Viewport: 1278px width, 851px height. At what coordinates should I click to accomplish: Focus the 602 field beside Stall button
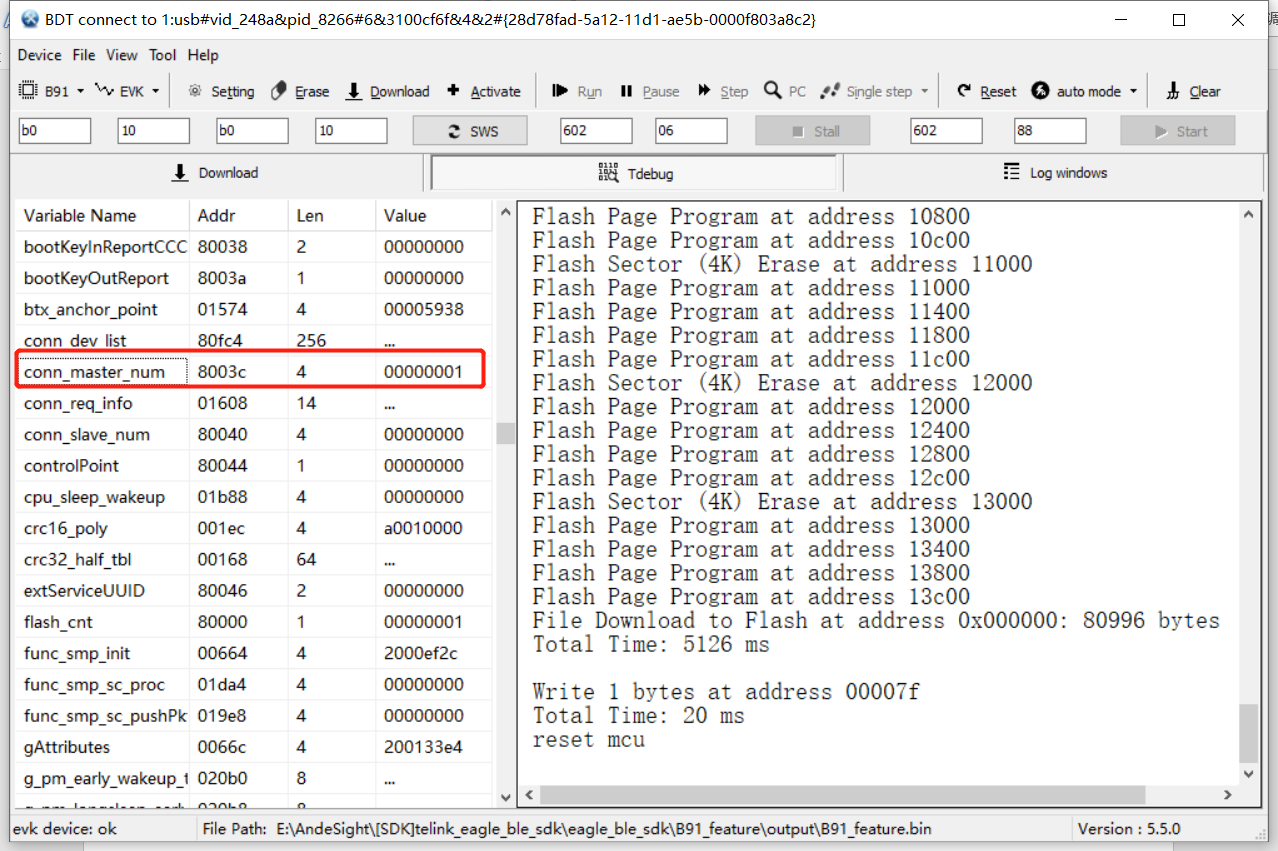click(596, 131)
